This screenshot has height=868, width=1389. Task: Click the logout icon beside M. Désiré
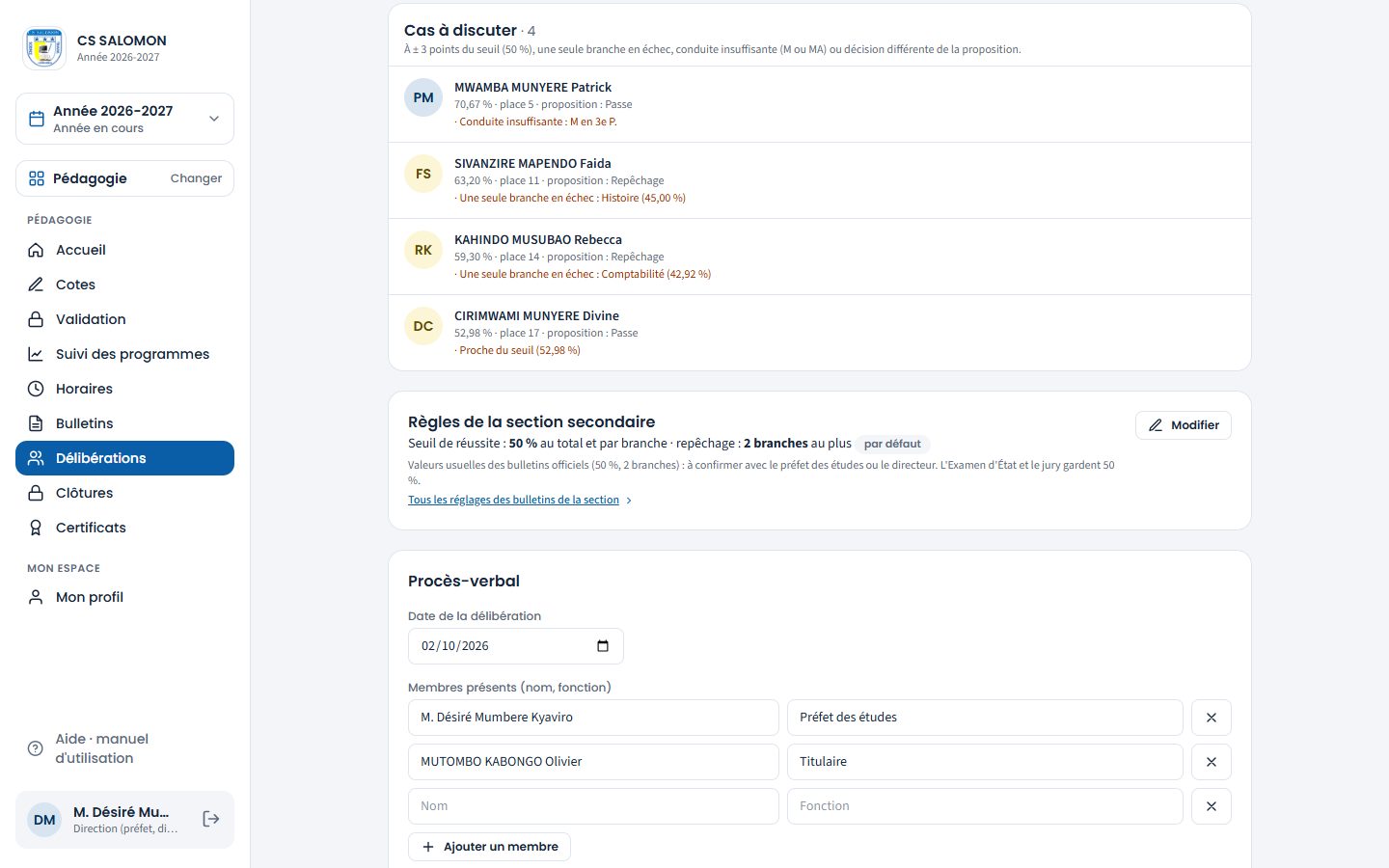tap(211, 819)
